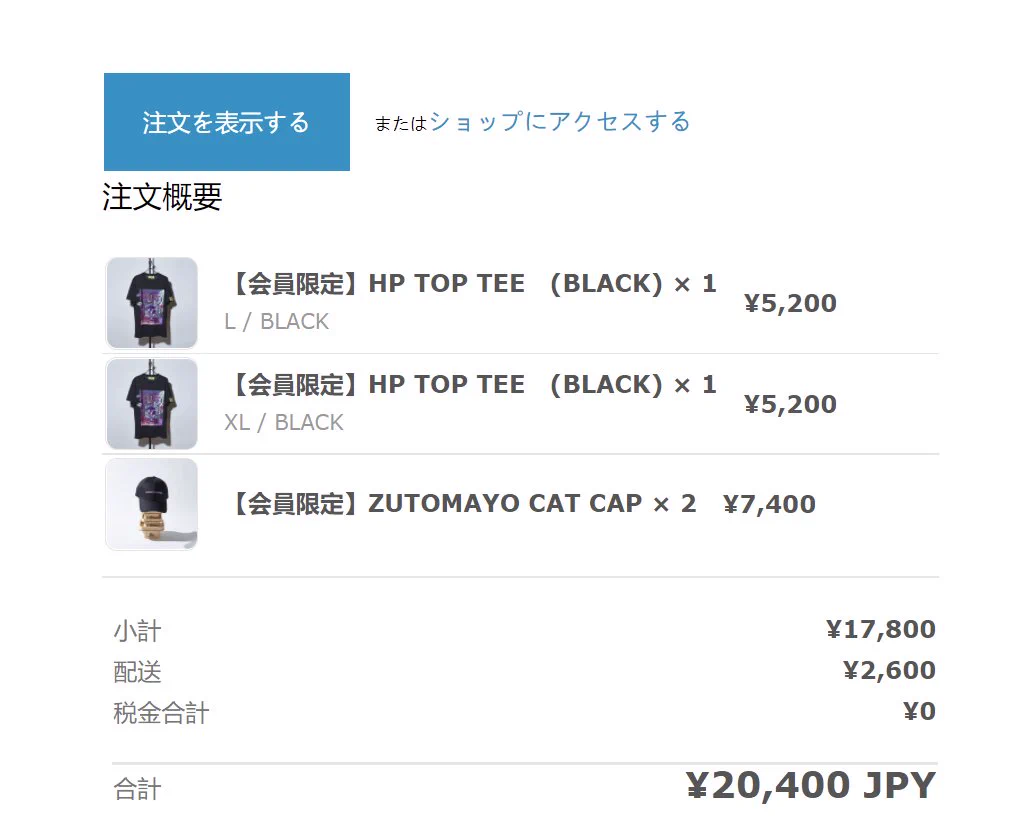This screenshot has width=1018, height=816.
Task: Select the XL / BLACK variant text
Action: [x=284, y=423]
